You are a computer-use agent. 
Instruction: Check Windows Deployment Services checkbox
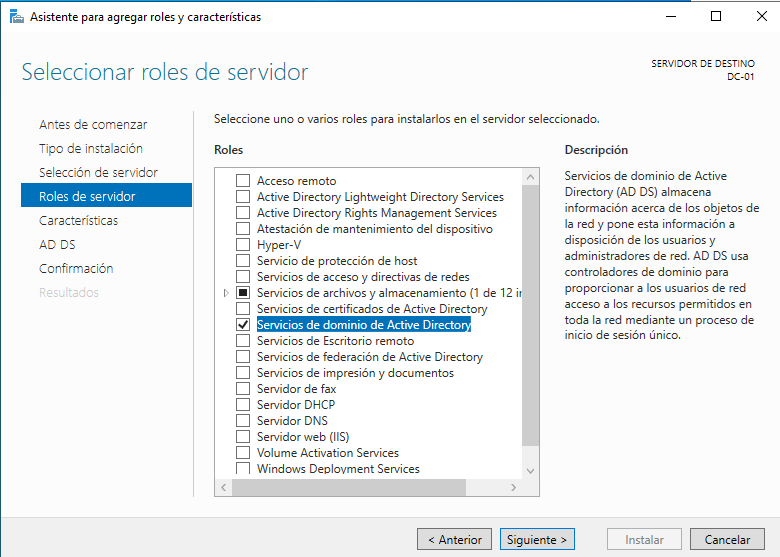click(243, 468)
